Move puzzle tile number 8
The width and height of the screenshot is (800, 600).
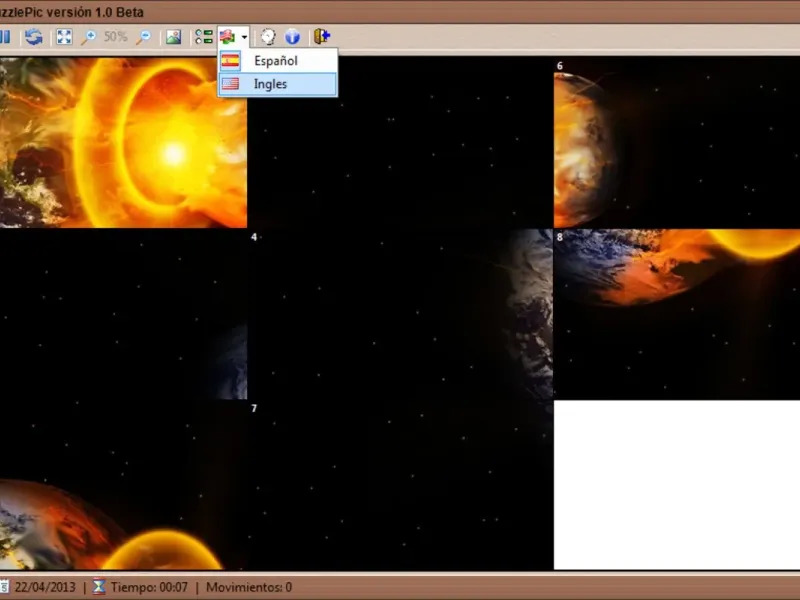point(676,314)
